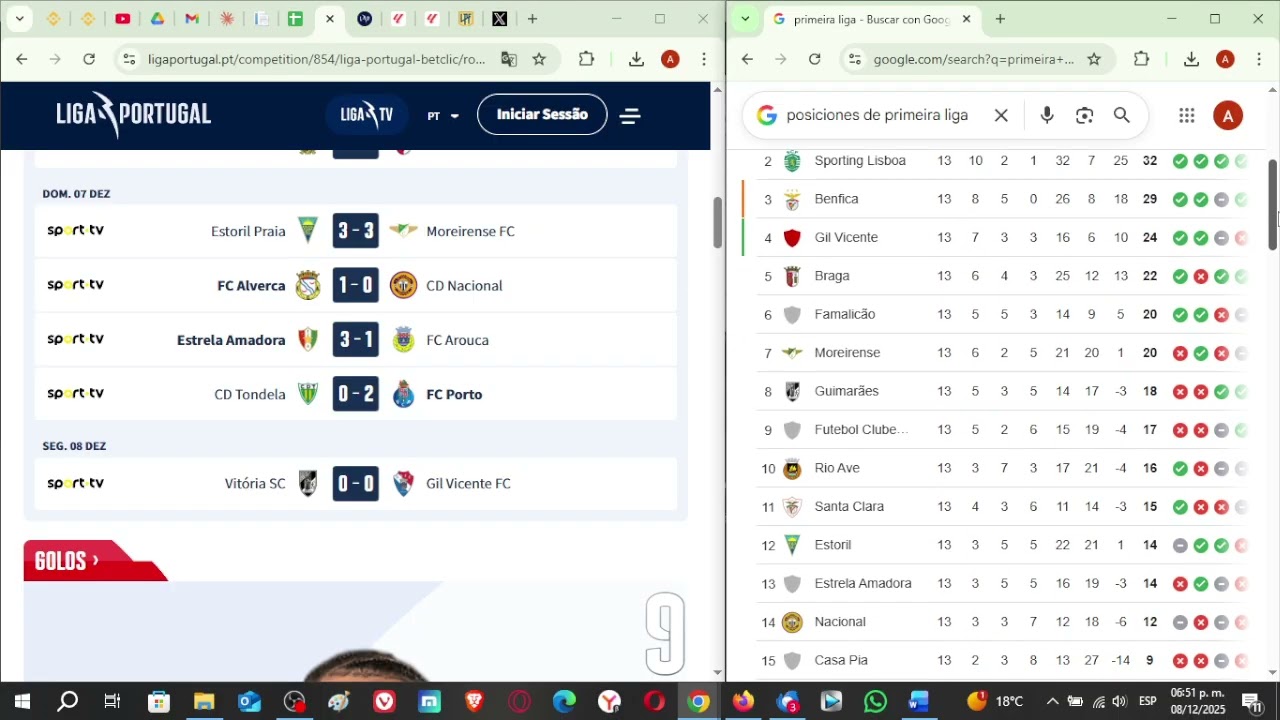The height and width of the screenshot is (720, 1280).
Task: Click Google search field 'posiciones de primeira liga'
Action: click(x=877, y=115)
